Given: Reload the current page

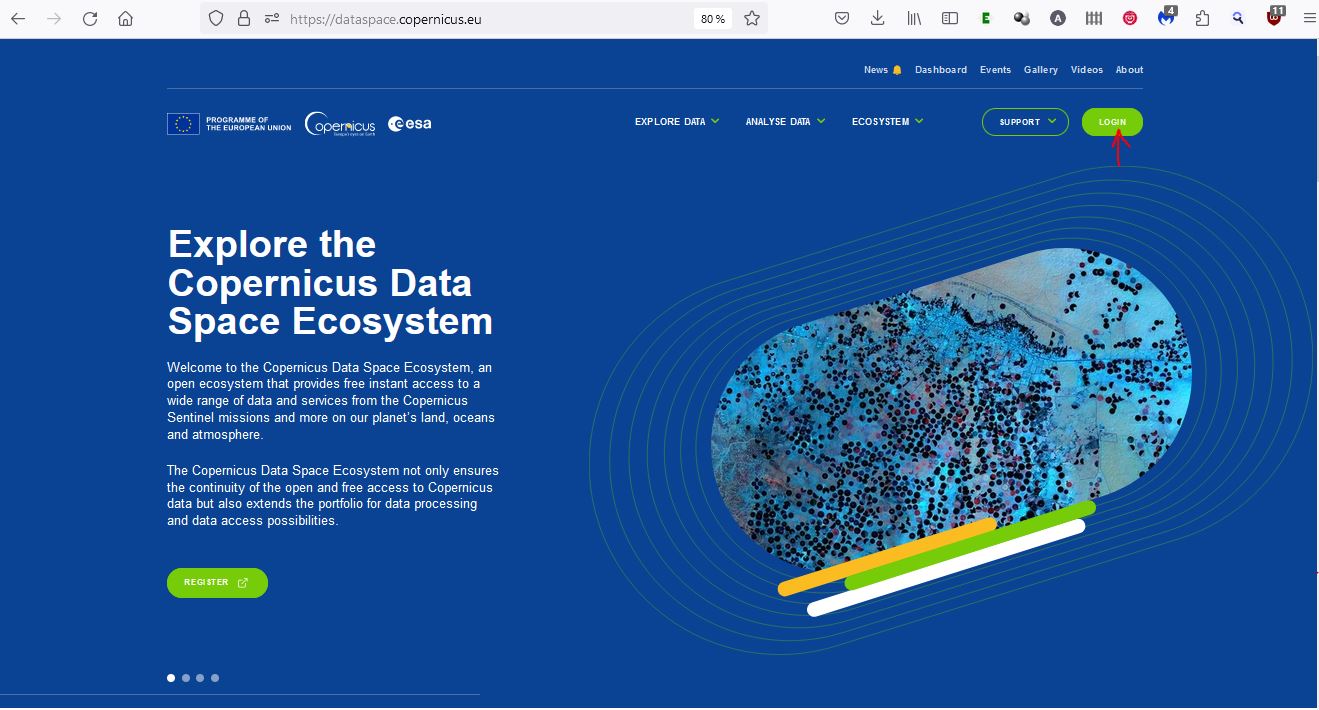Looking at the screenshot, I should click(x=90, y=19).
